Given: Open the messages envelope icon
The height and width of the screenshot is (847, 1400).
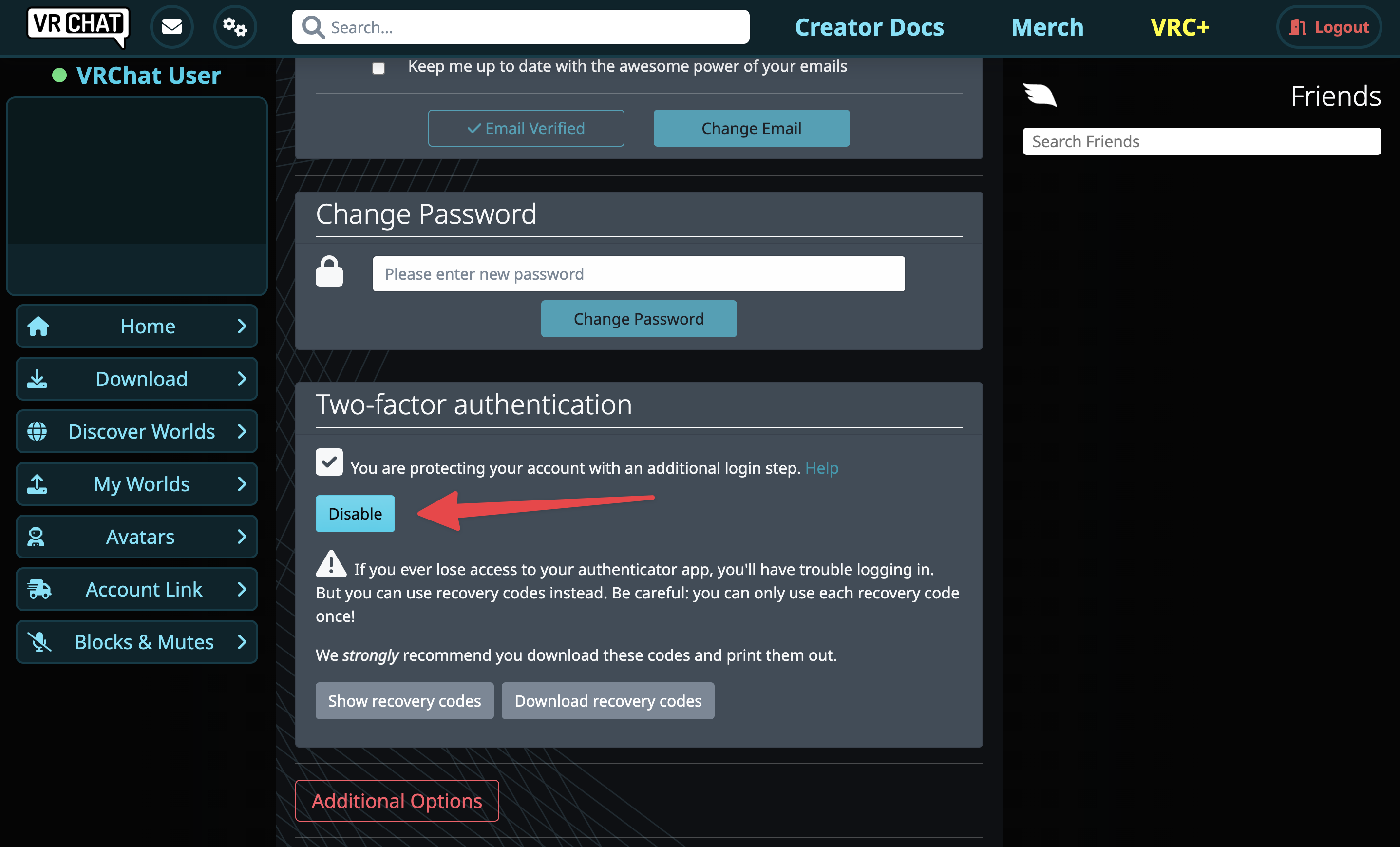Looking at the screenshot, I should click(171, 27).
